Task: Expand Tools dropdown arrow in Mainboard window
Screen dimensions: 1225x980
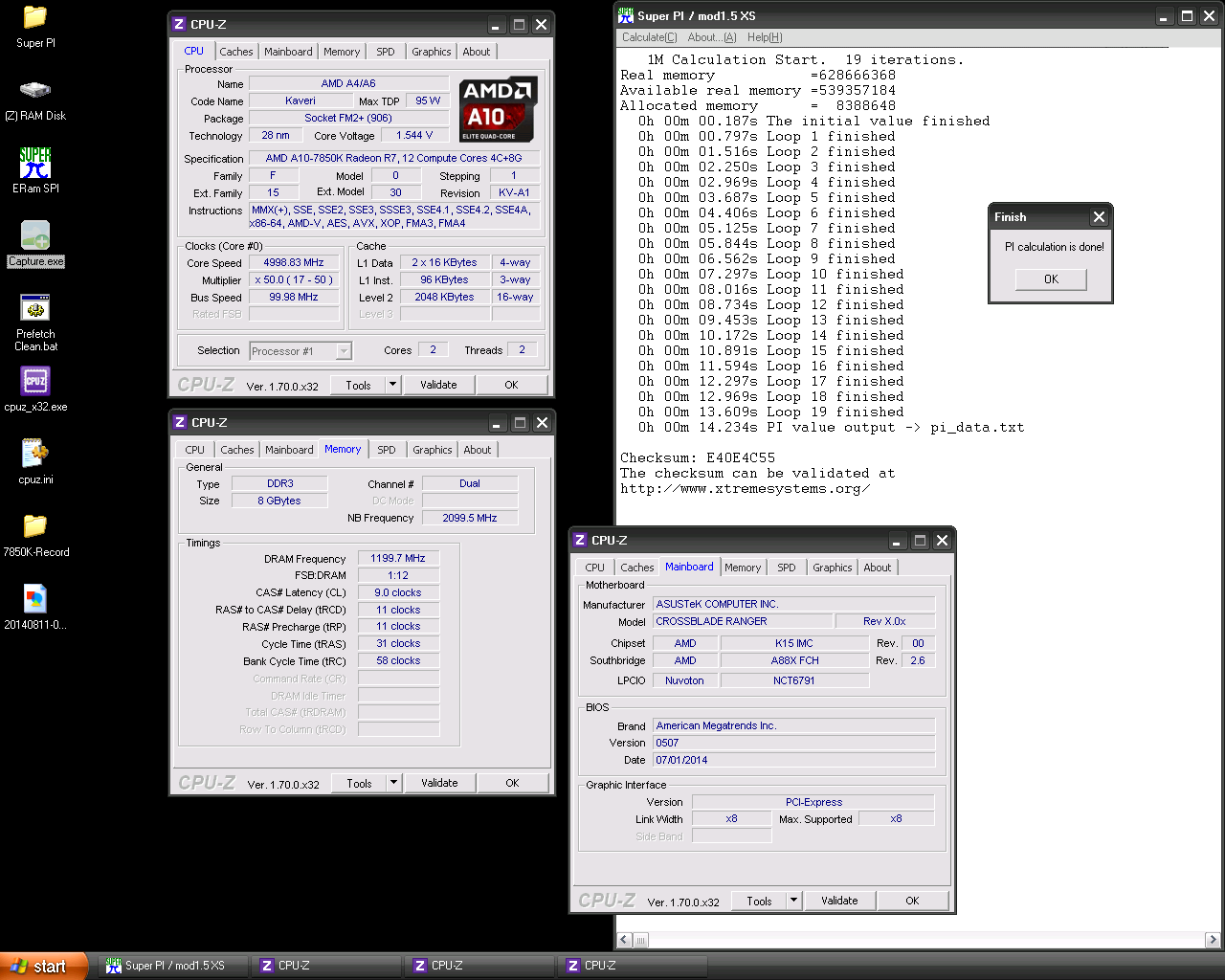Action: [793, 901]
